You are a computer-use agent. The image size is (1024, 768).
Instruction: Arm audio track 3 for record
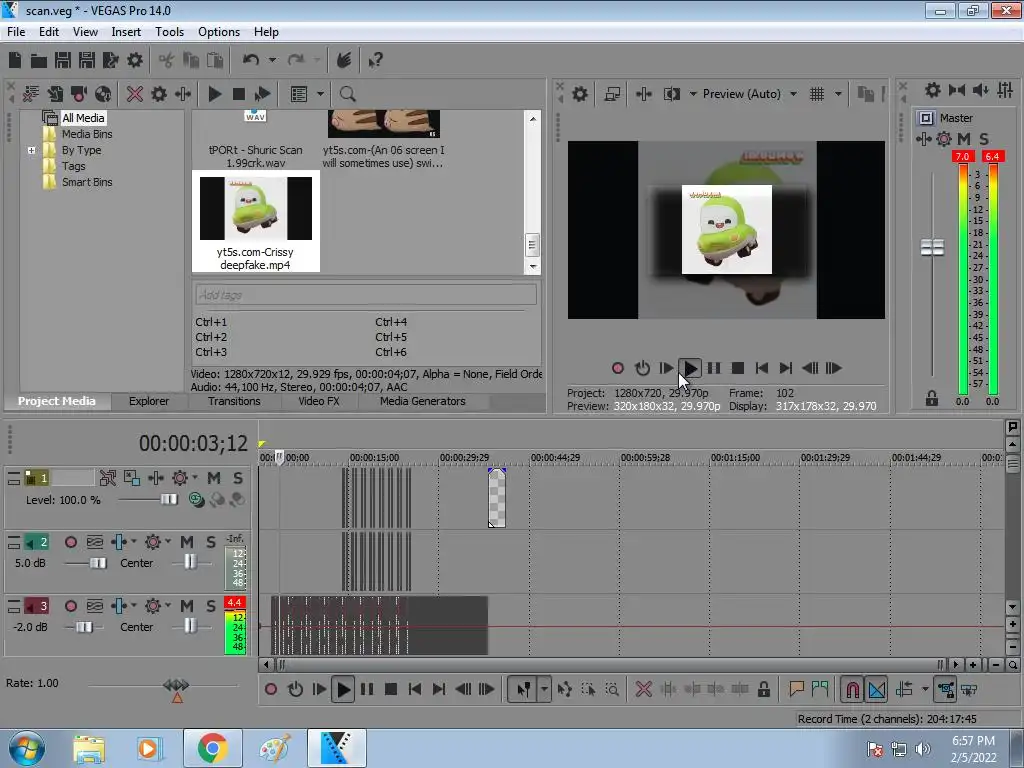click(x=71, y=606)
